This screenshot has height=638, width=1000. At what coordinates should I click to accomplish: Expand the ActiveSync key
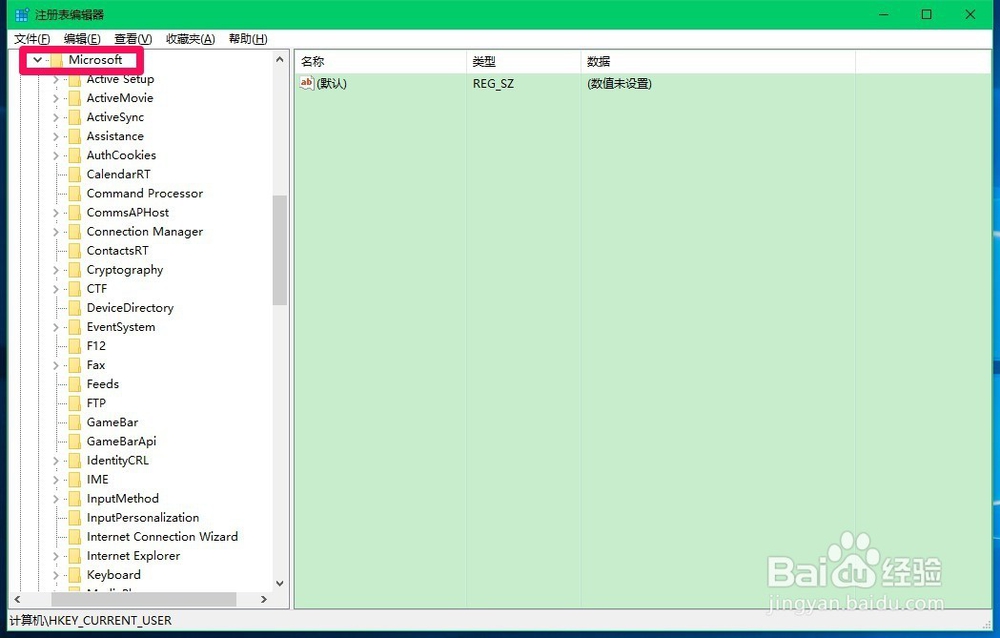click(55, 118)
